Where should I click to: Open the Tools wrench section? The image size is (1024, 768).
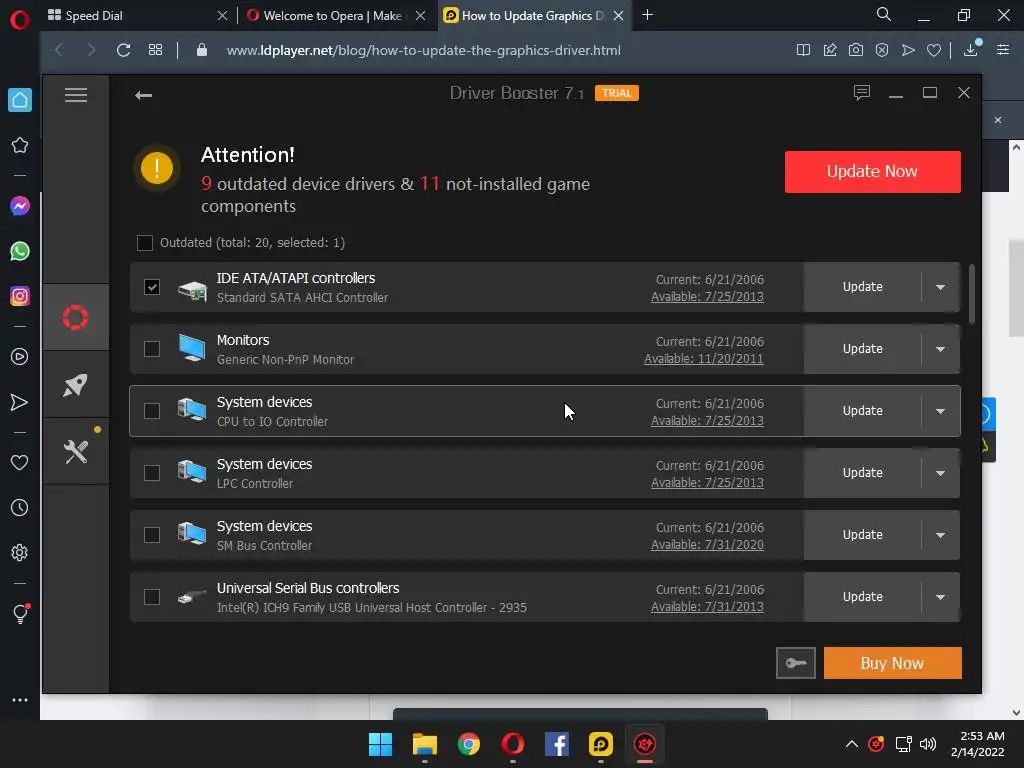[76, 451]
